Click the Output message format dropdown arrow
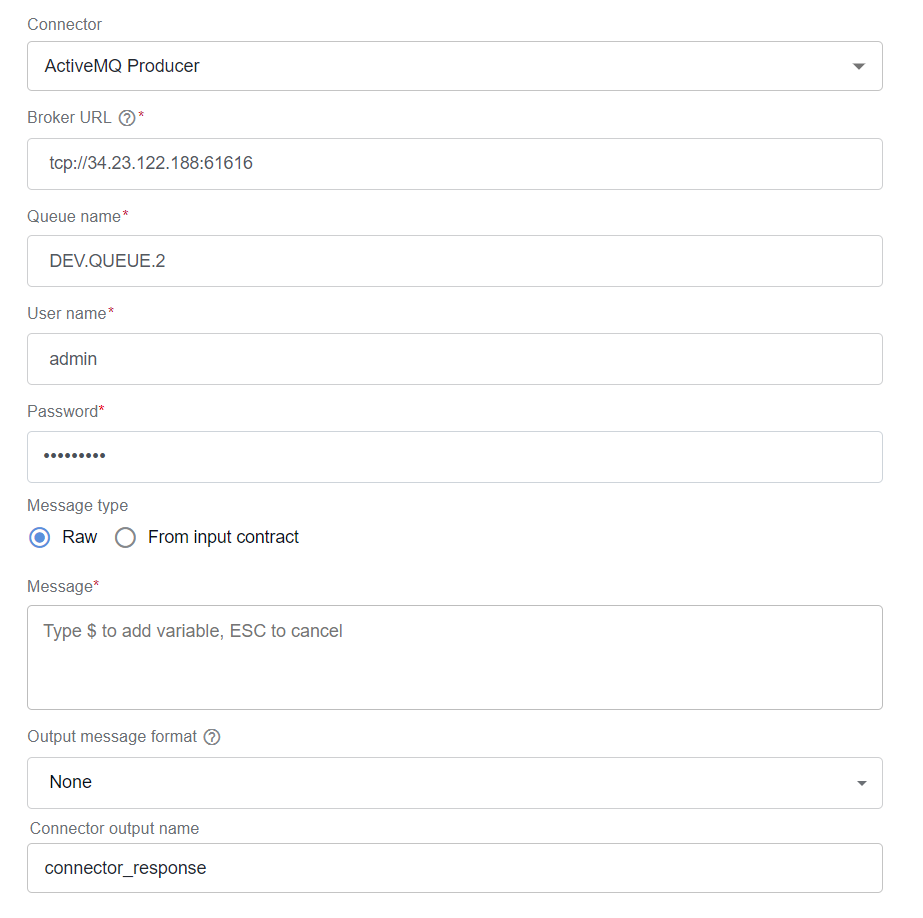Viewport: 923px width, 918px height. pyautogui.click(x=862, y=783)
